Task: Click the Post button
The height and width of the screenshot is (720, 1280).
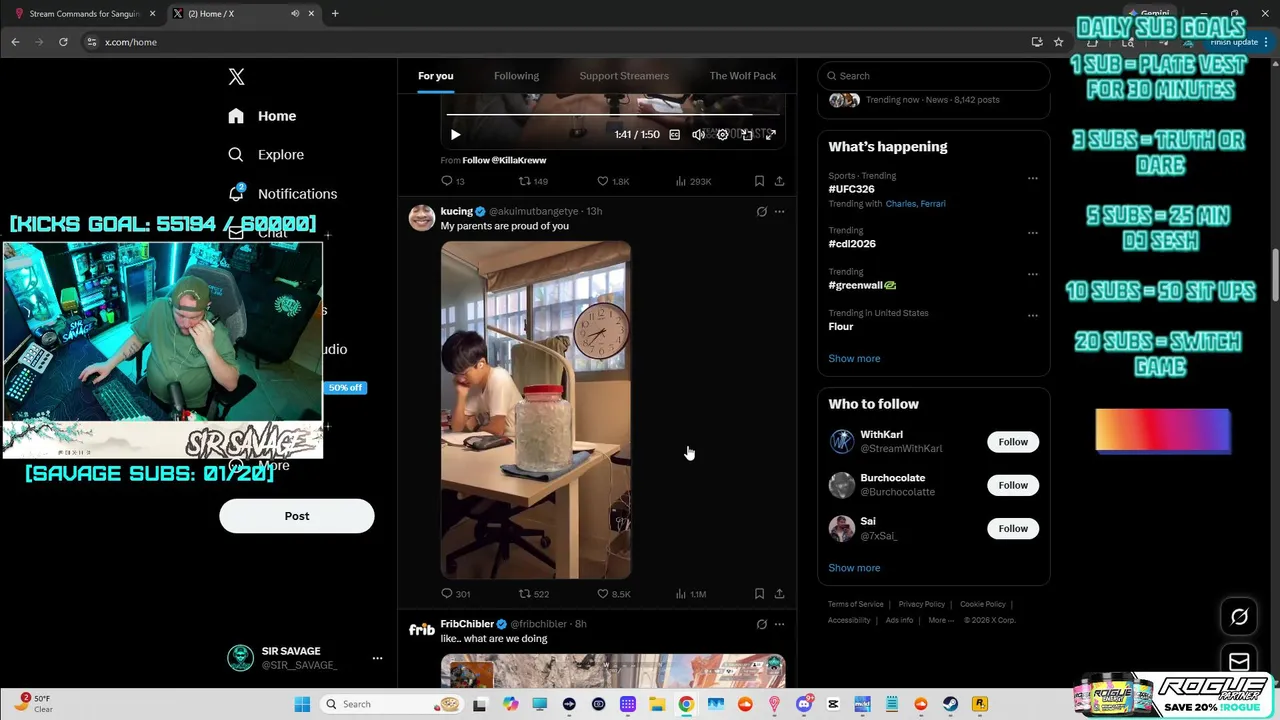Action: coord(297,516)
